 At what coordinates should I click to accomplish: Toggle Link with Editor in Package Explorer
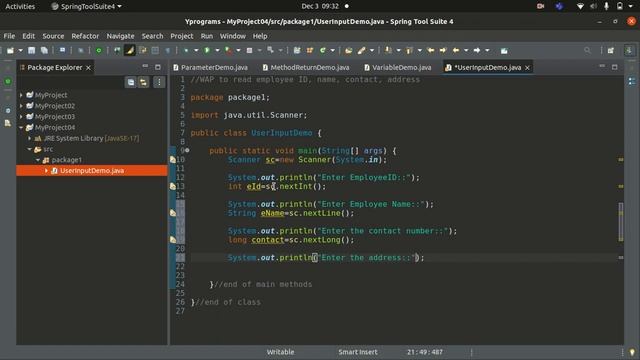point(143,82)
